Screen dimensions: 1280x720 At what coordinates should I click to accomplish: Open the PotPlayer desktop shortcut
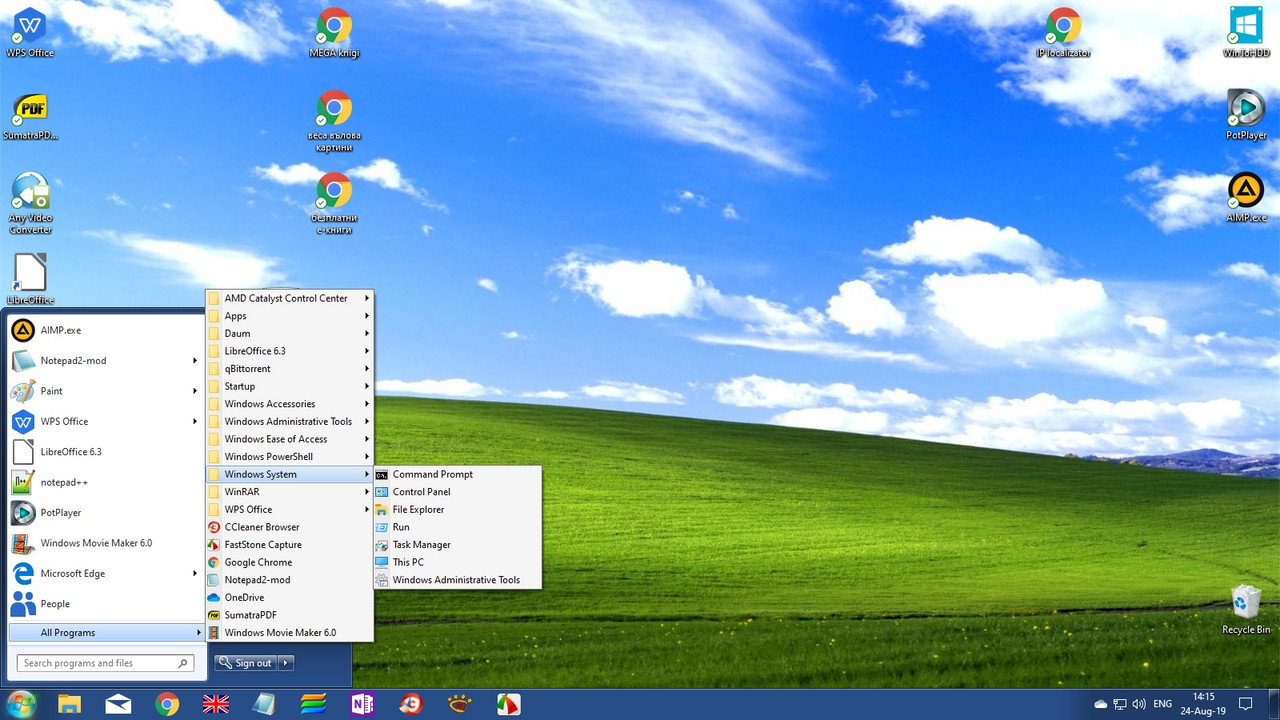pos(1246,115)
